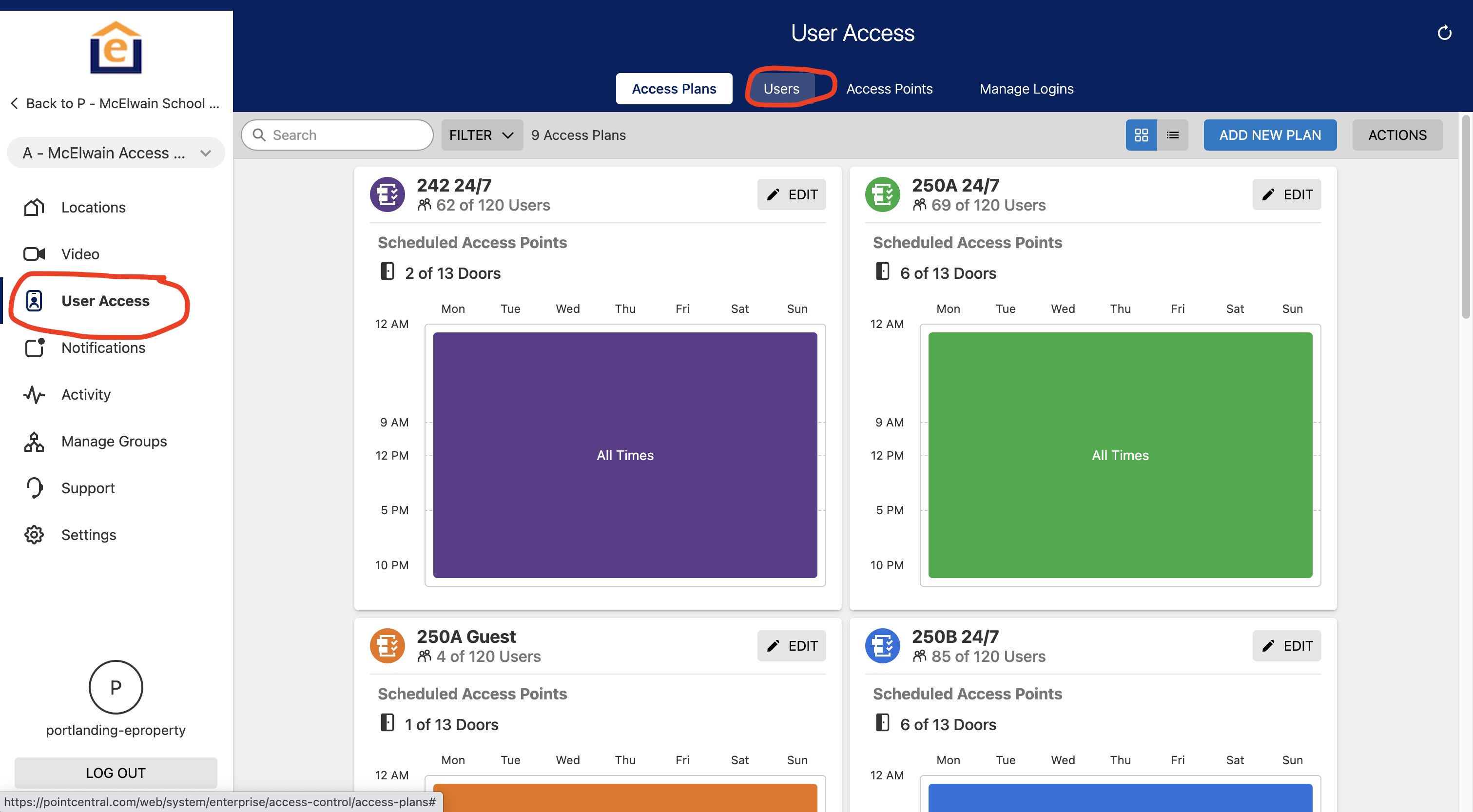Open Support from the sidebar
This screenshot has height=812, width=1473.
[x=87, y=488]
